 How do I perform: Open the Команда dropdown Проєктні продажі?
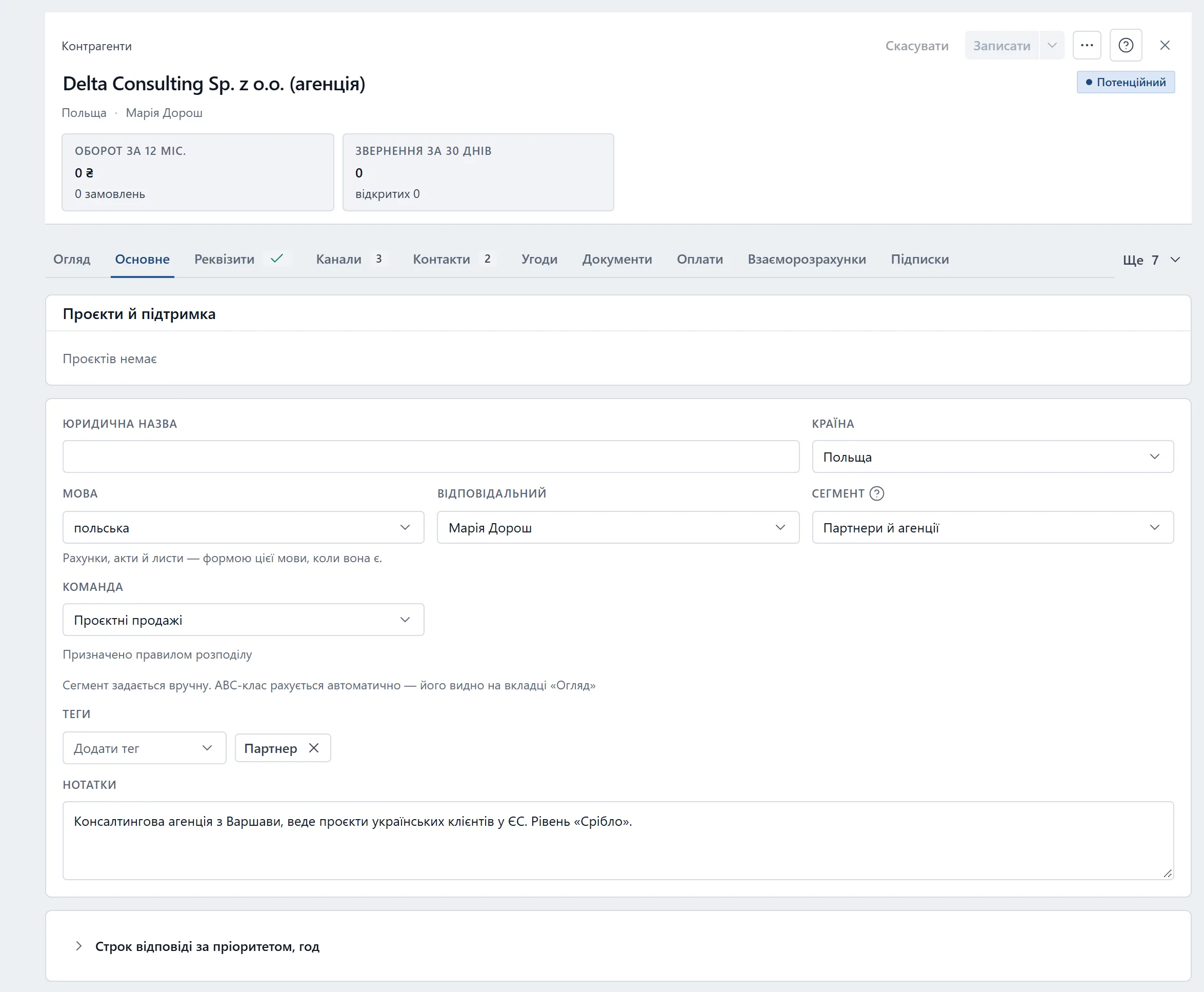pos(244,620)
